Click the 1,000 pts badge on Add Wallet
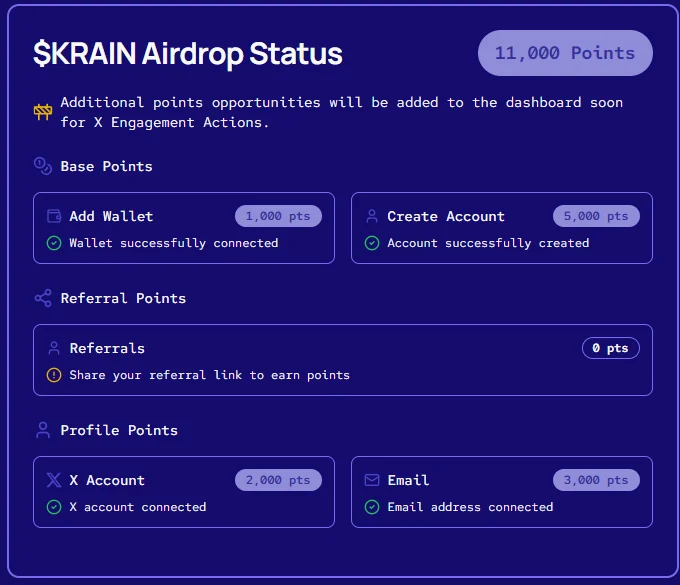Screen dimensions: 680x585 coord(278,216)
